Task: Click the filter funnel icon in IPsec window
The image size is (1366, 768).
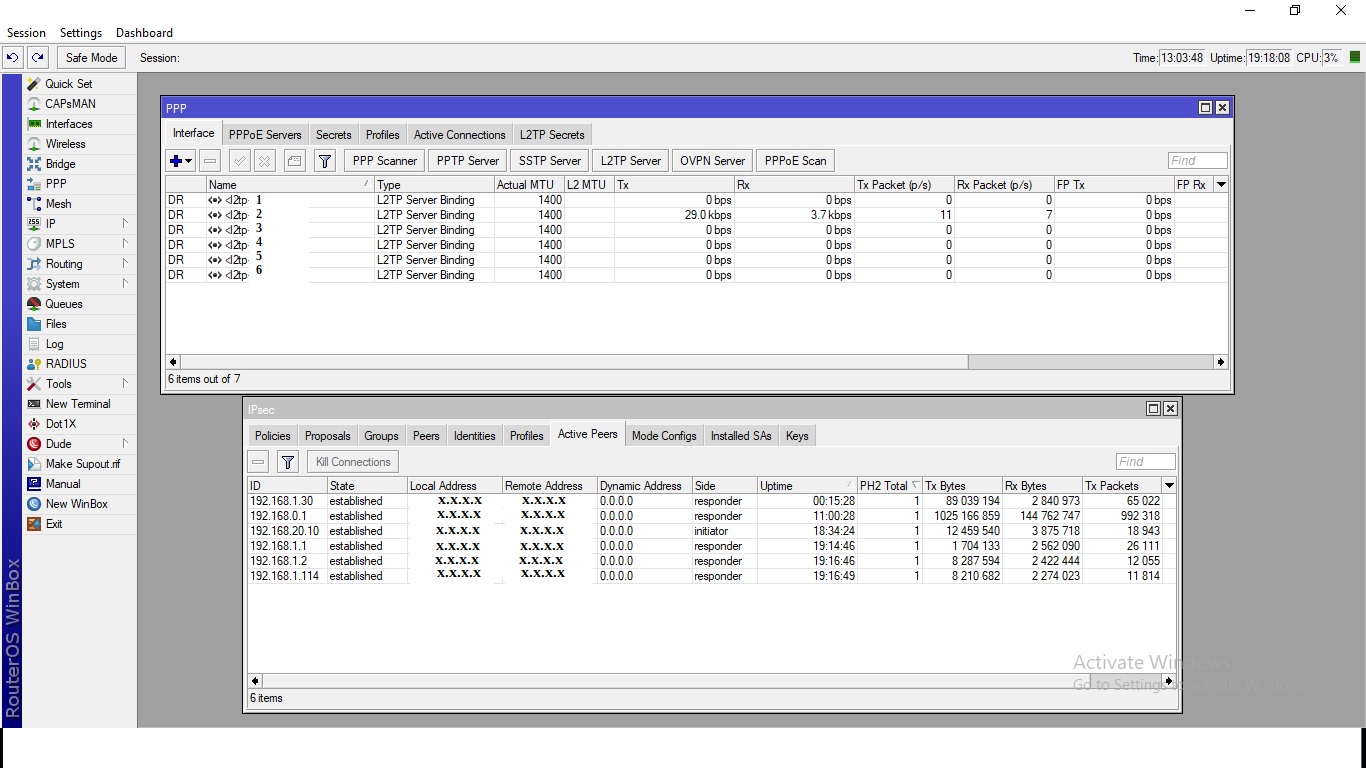Action: [288, 462]
